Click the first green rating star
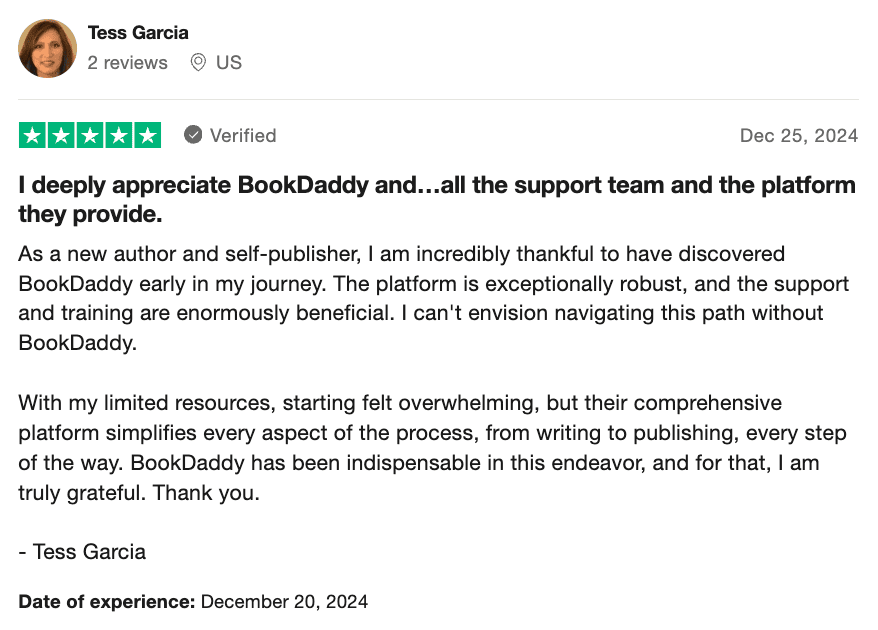Image resolution: width=878 pixels, height=630 pixels. pyautogui.click(x=32, y=135)
